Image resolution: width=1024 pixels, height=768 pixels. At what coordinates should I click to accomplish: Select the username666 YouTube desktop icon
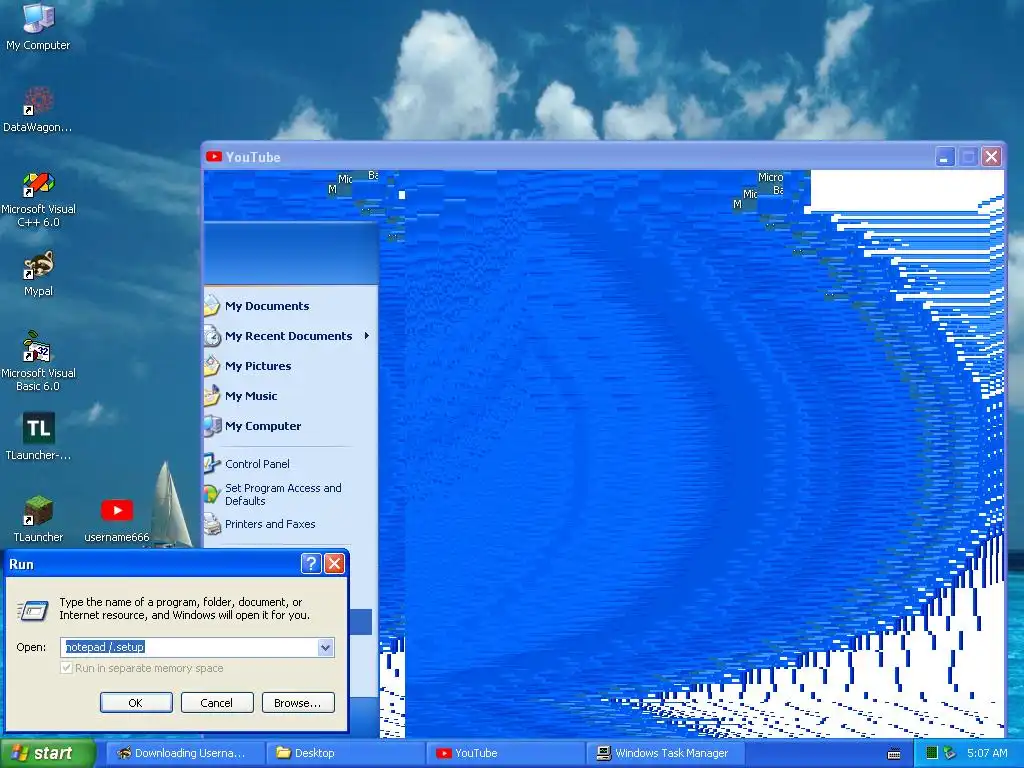click(117, 520)
